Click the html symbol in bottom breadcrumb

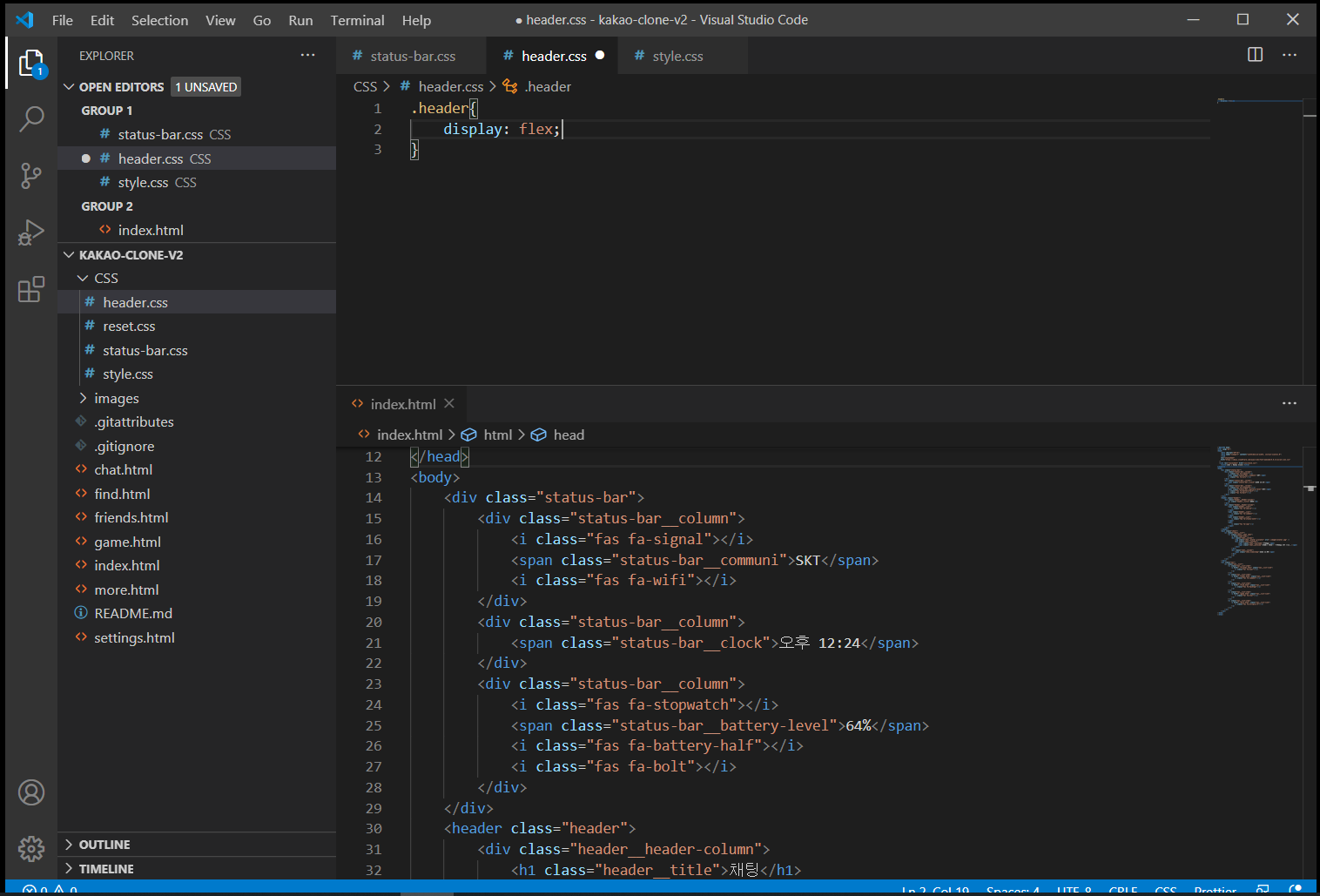coord(487,435)
